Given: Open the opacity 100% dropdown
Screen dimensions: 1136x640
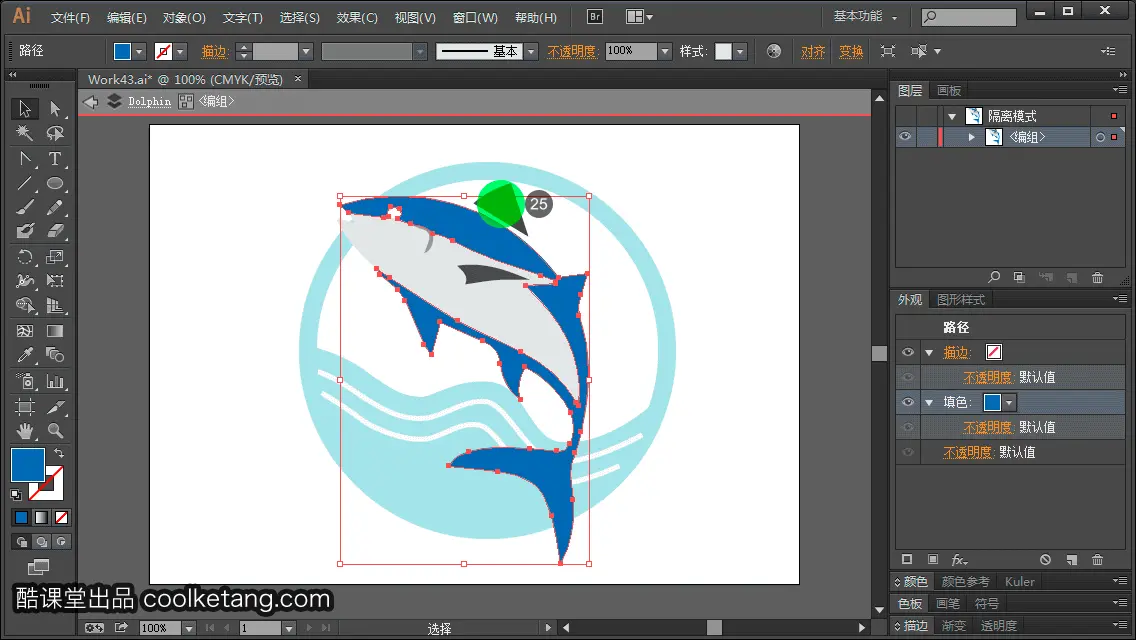Looking at the screenshot, I should click(x=665, y=51).
